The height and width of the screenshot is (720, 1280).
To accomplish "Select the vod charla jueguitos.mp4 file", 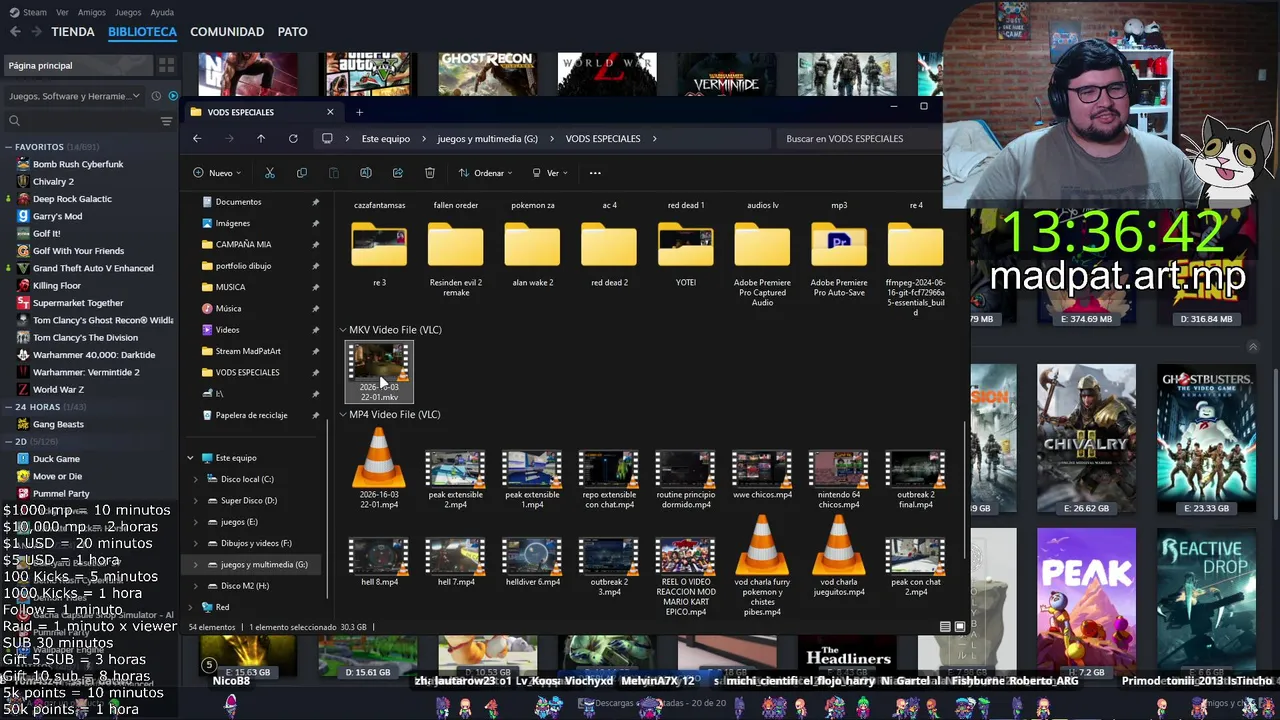I will (839, 556).
